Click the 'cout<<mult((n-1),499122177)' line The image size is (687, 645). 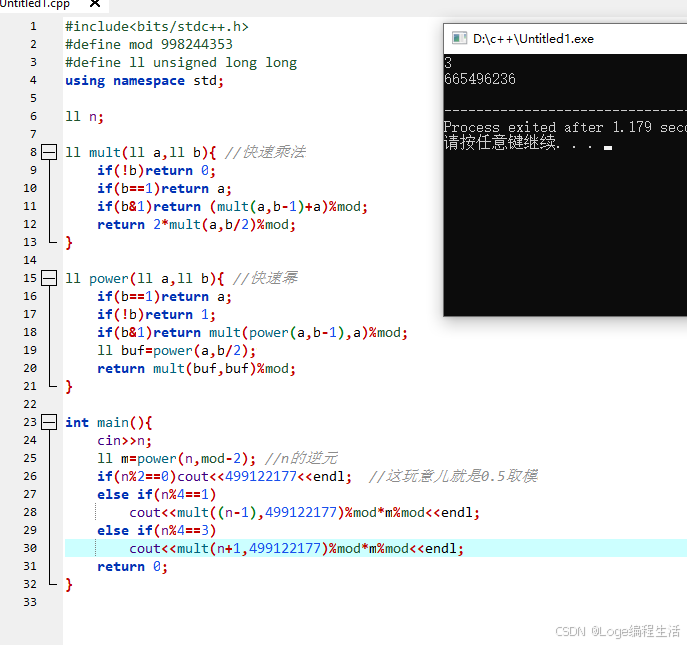[305, 512]
